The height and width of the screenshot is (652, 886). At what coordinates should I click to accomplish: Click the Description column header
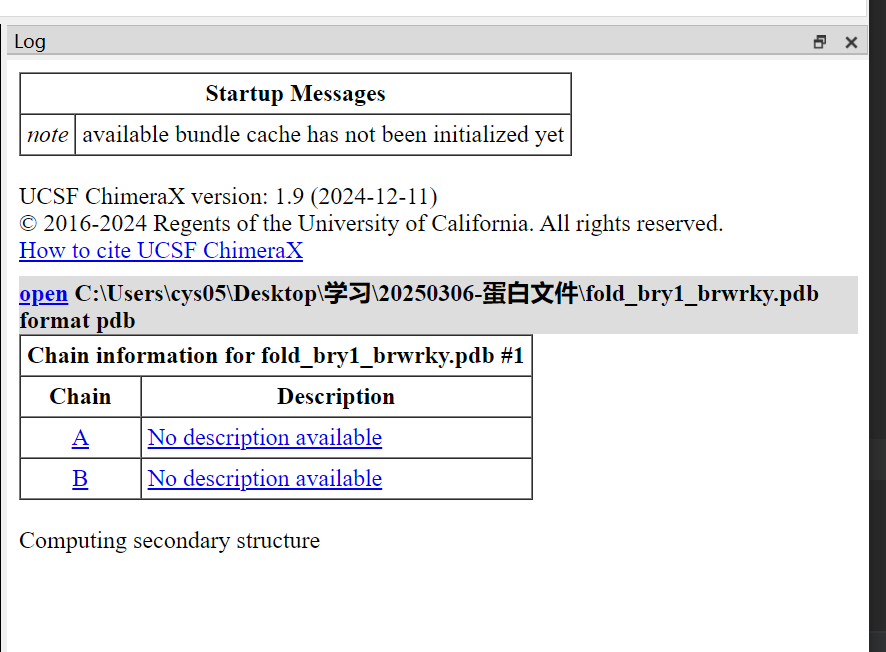point(336,397)
